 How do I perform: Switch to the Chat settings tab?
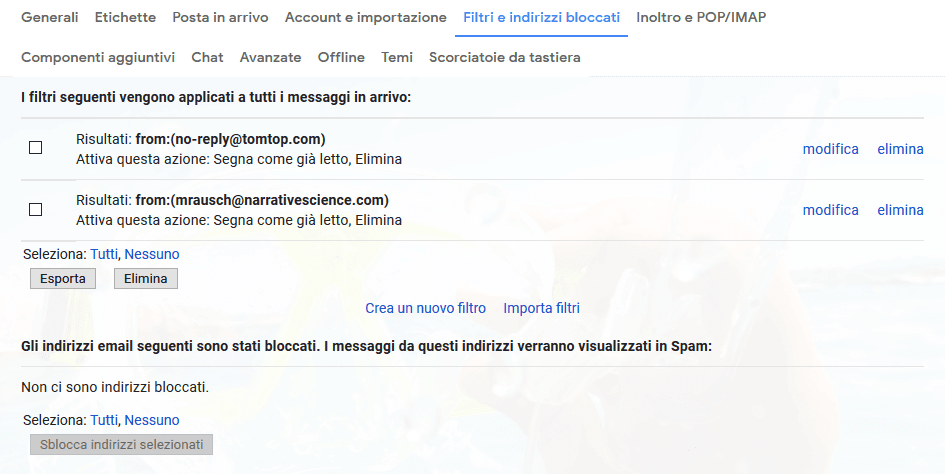click(207, 57)
